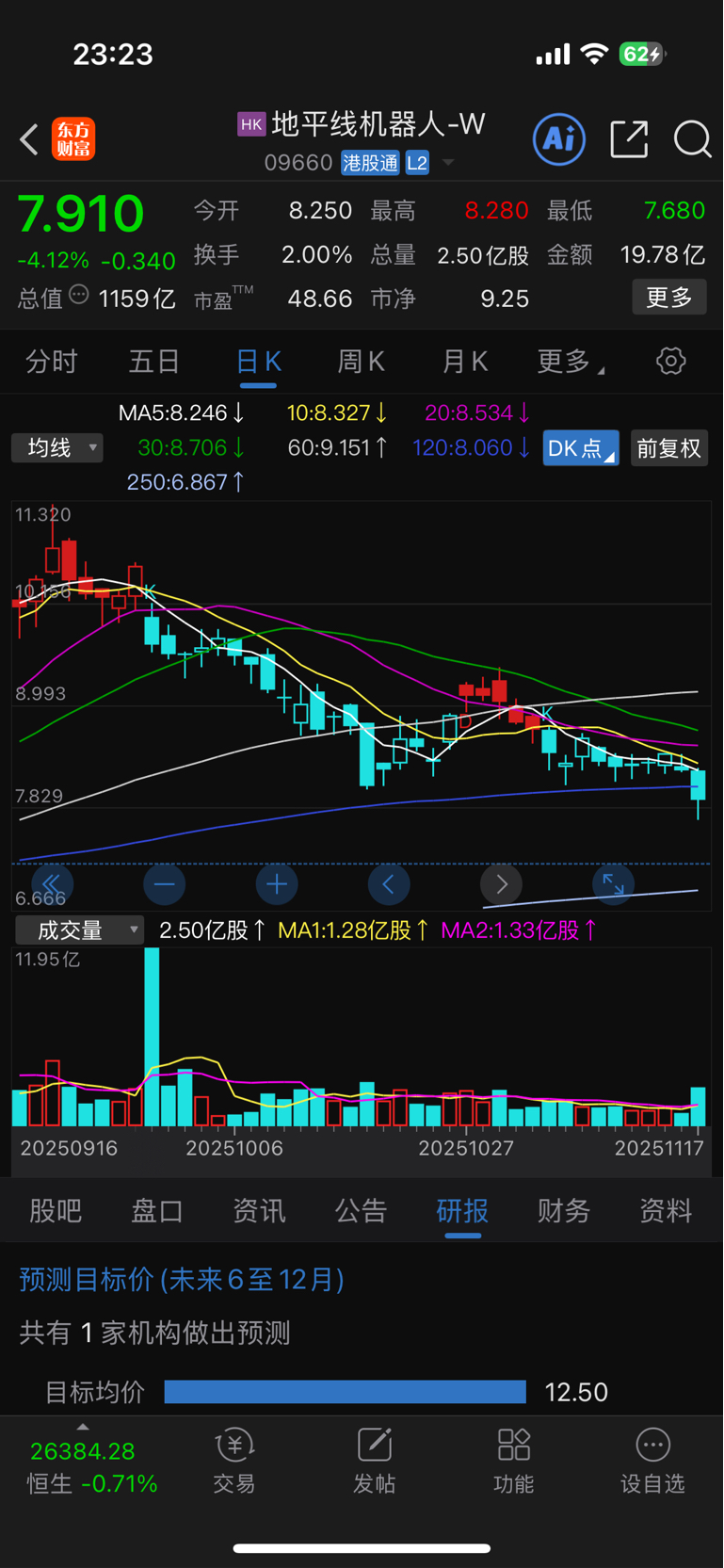724x1568 pixels.
Task: Tap the stock name 地平线机器人-W
Action: 378,124
